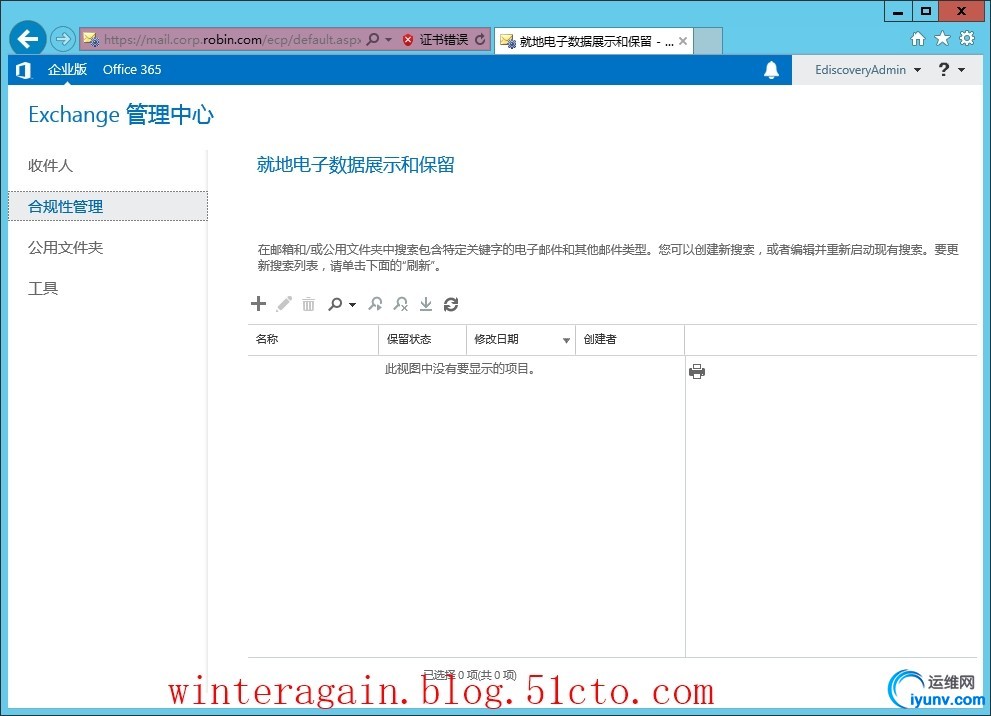Expand the help menu dropdown arrow
This screenshot has width=991, height=716.
(x=961, y=70)
